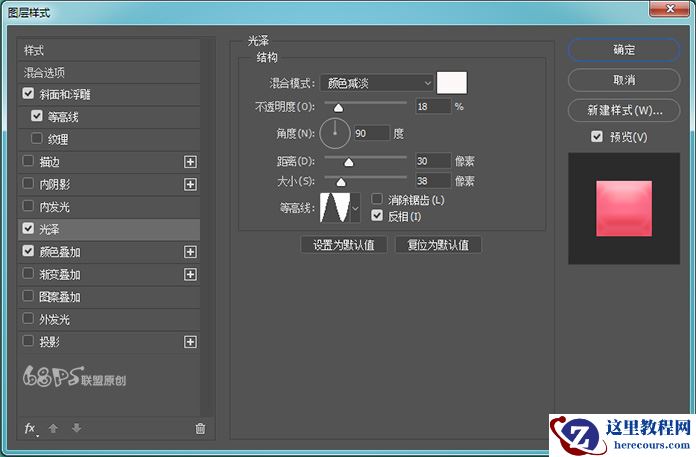The image size is (696, 457).
Task: Select the 斜面和浮雕 effect row
Action: point(109,95)
